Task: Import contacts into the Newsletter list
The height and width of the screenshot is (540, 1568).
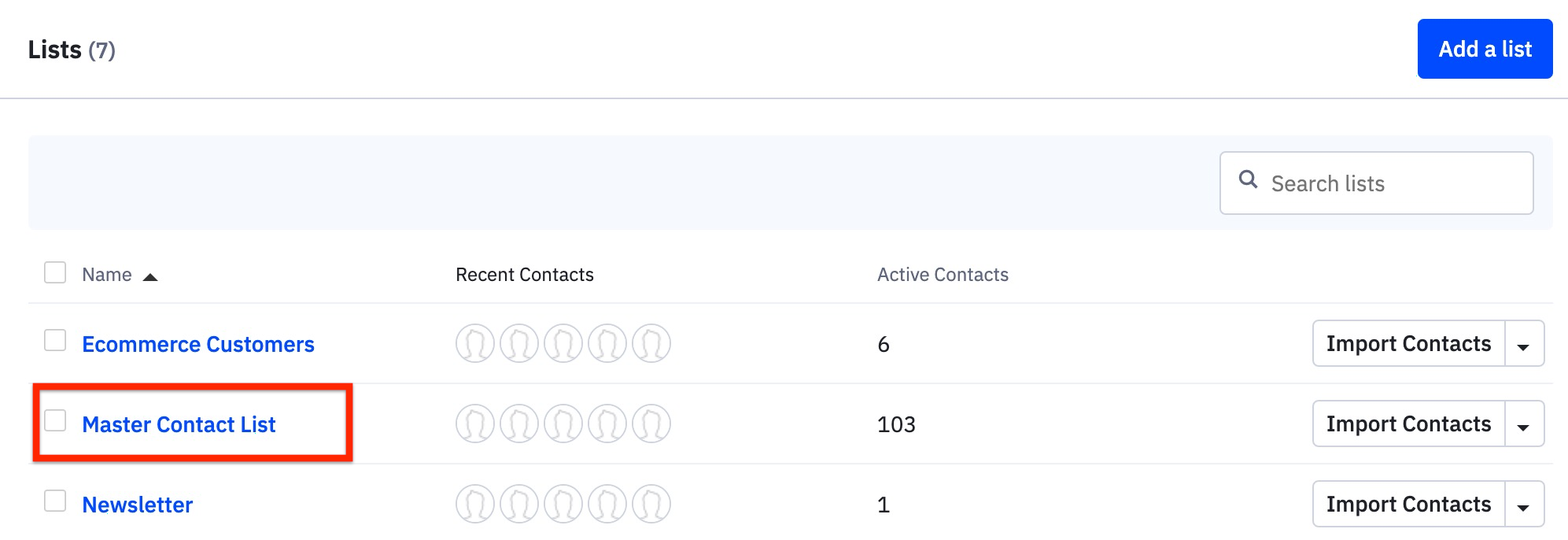Action: pos(1408,505)
